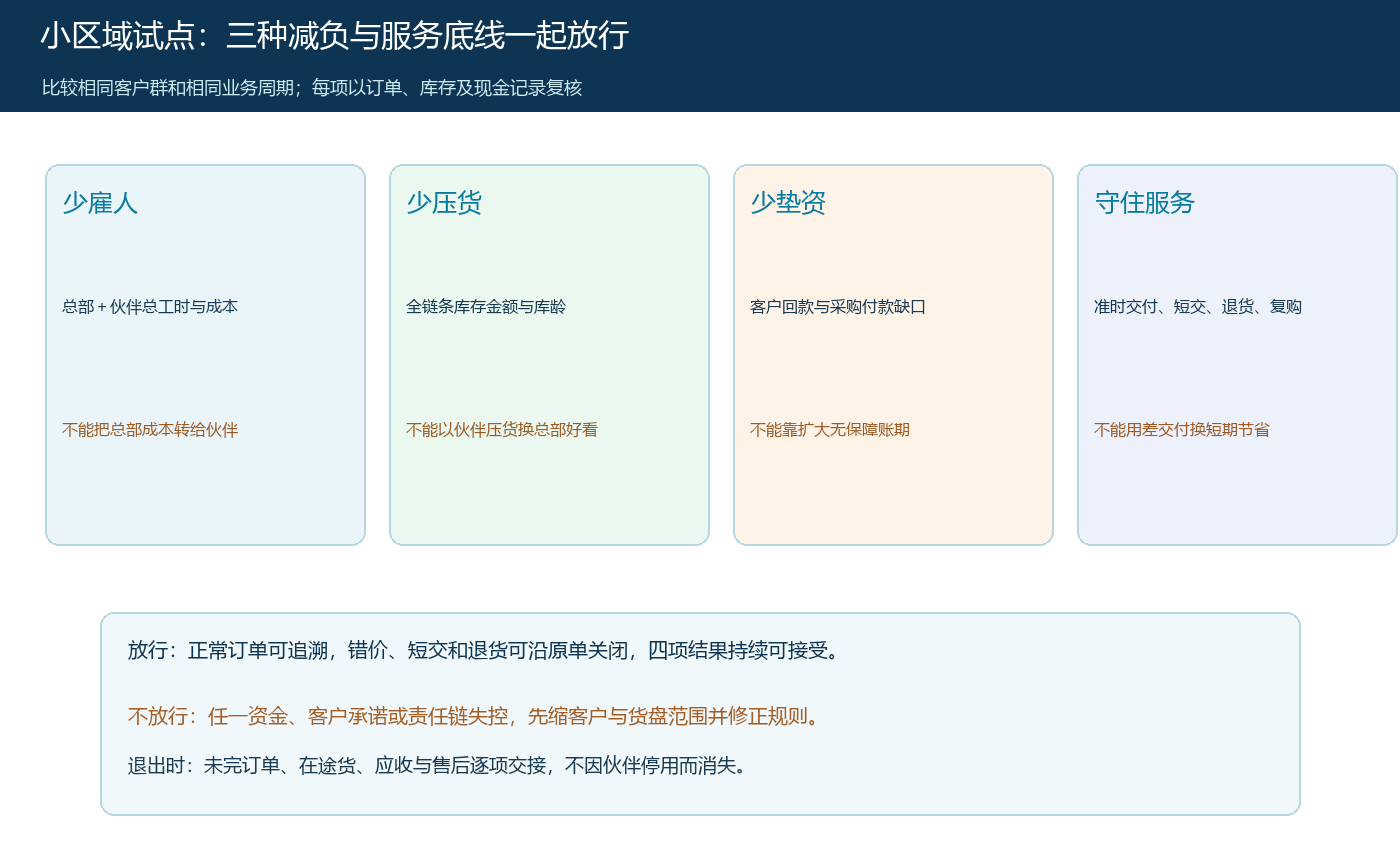This screenshot has height=860, width=1400.
Task: Select the line beginning 退出时：未完订单
Action: pyautogui.click(x=437, y=766)
